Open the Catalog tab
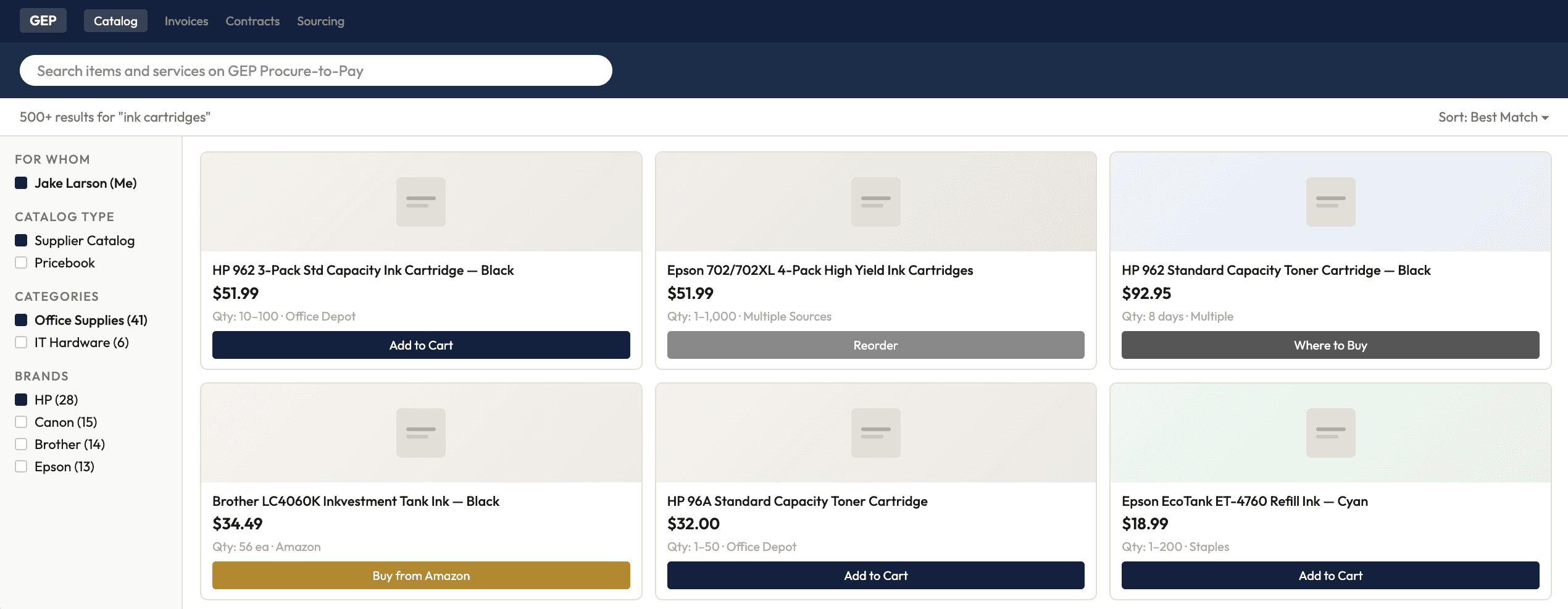The height and width of the screenshot is (609, 1568). tap(115, 21)
